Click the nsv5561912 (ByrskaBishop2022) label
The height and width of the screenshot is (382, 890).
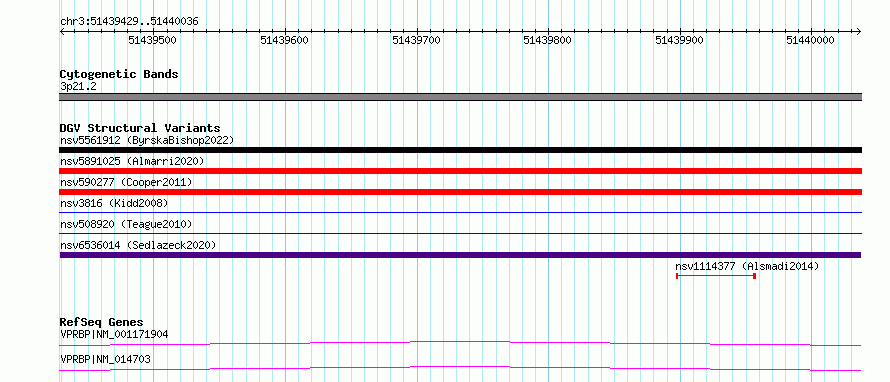point(147,140)
